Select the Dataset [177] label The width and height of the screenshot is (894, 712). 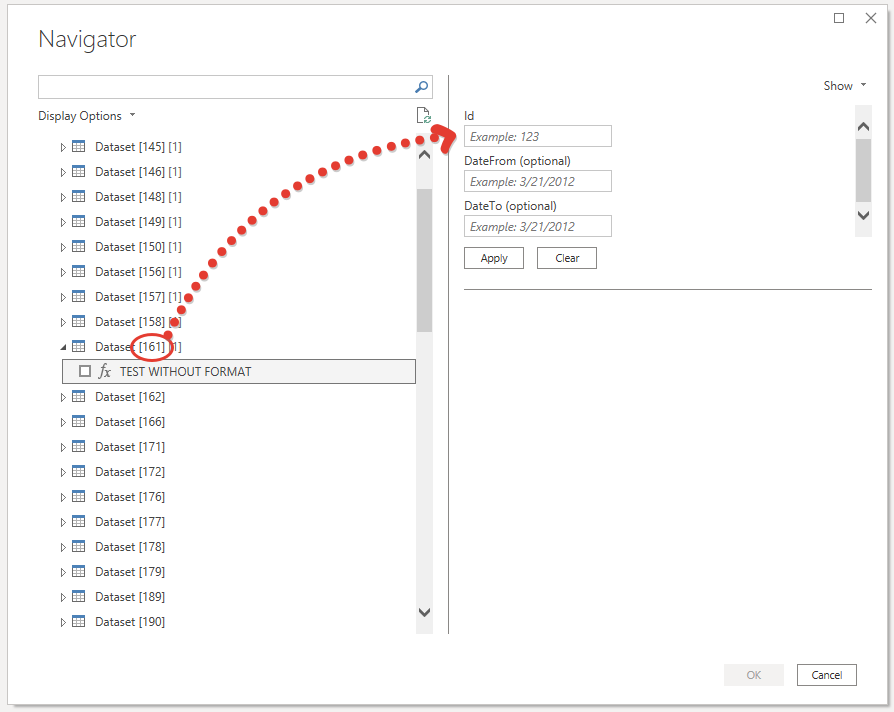130,522
